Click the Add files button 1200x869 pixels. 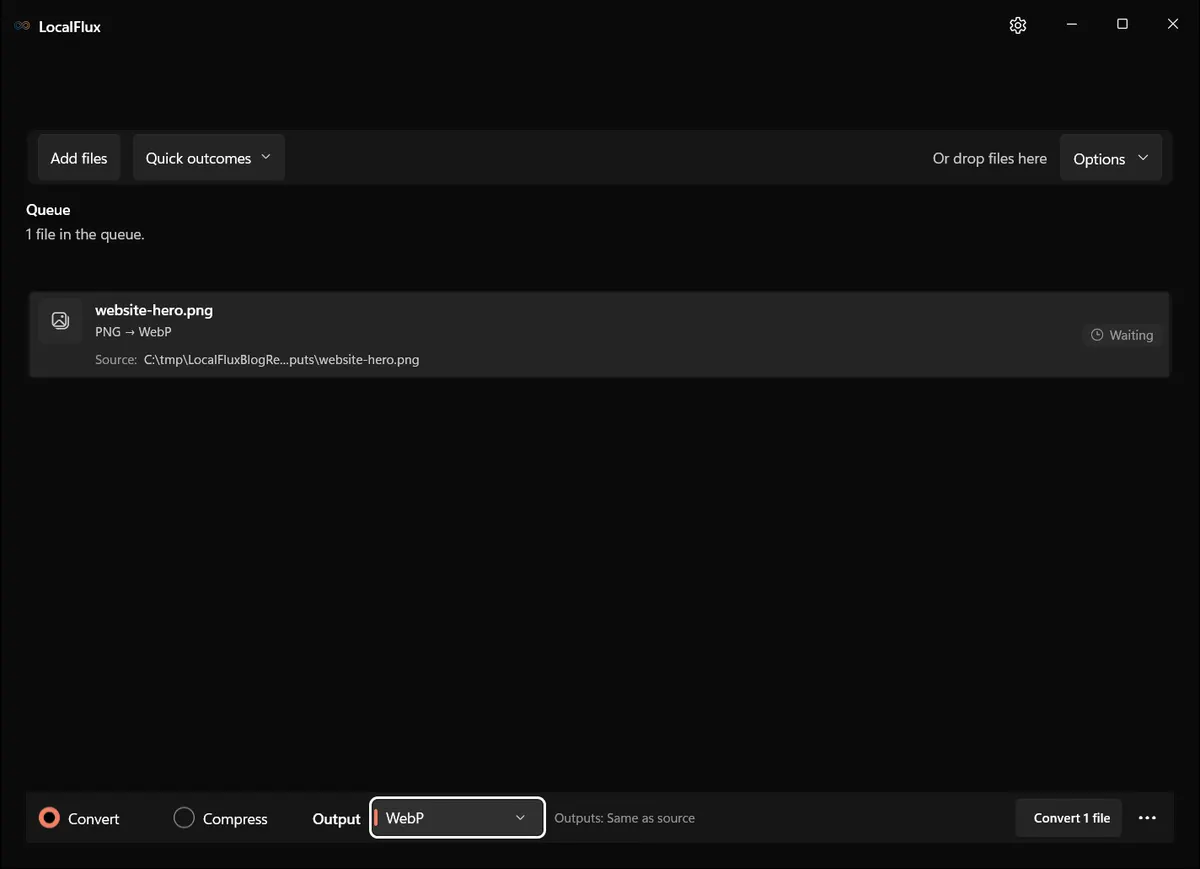79,158
